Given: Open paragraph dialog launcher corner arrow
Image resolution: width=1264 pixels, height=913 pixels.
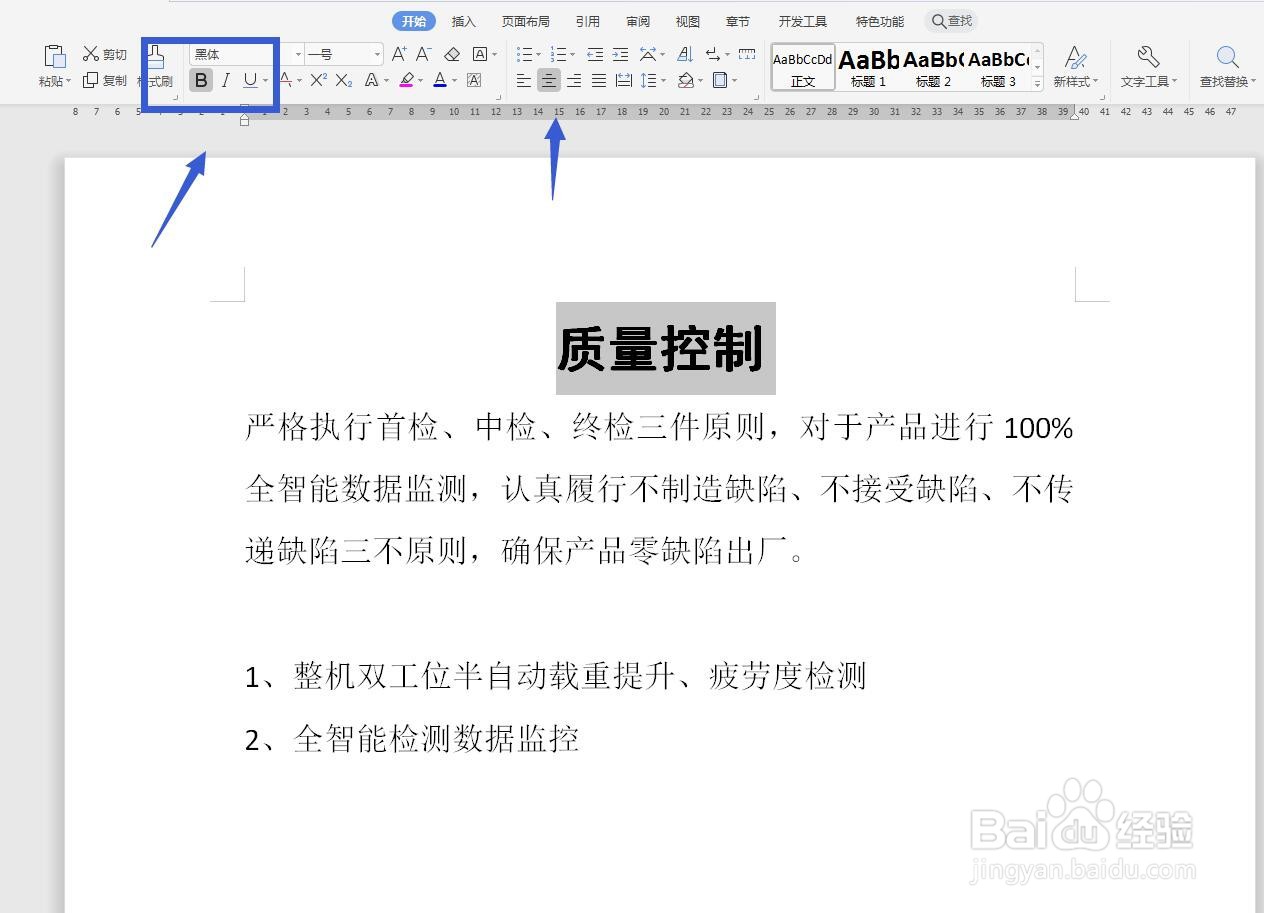Looking at the screenshot, I should coord(756,97).
